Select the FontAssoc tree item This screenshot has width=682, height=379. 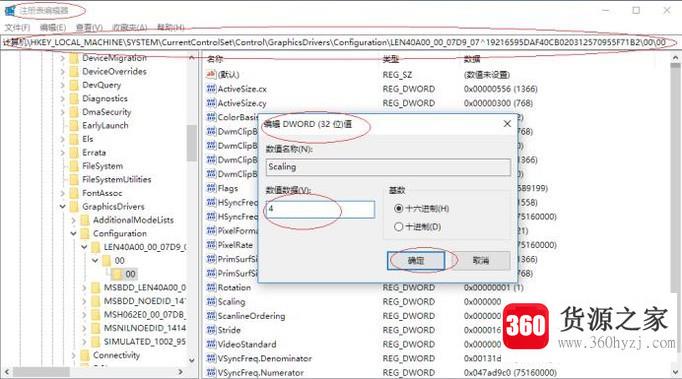pos(102,193)
